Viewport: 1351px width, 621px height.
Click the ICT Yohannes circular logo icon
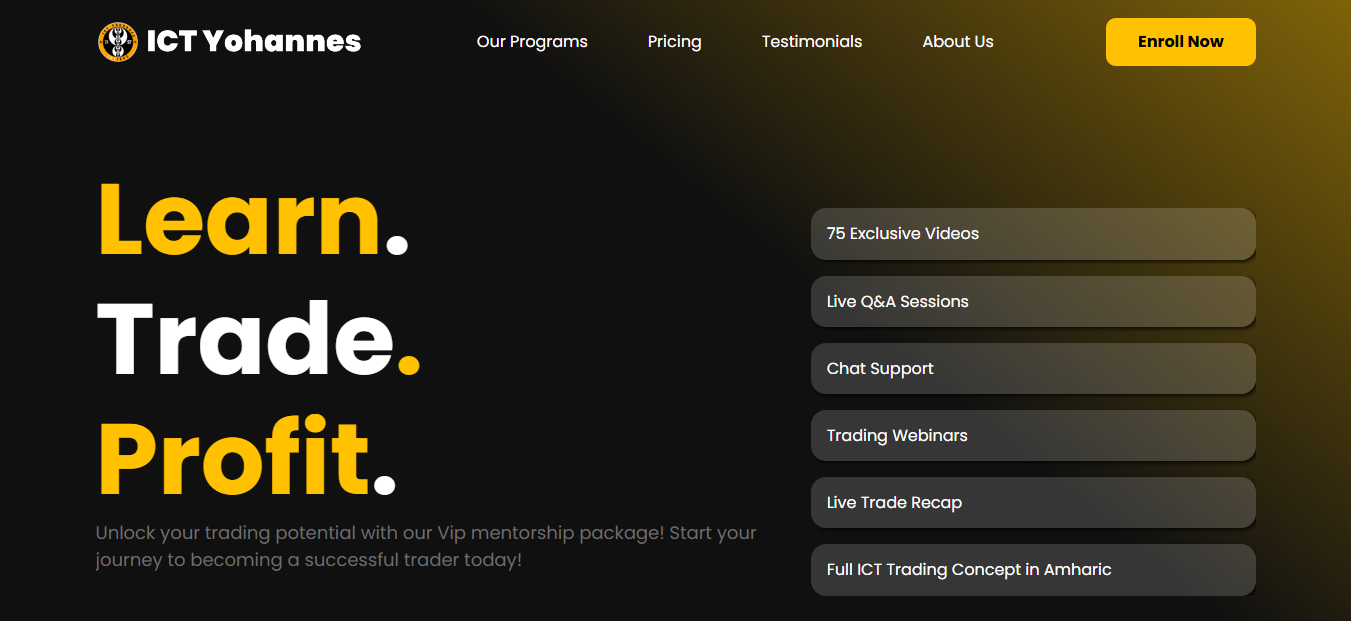[117, 42]
